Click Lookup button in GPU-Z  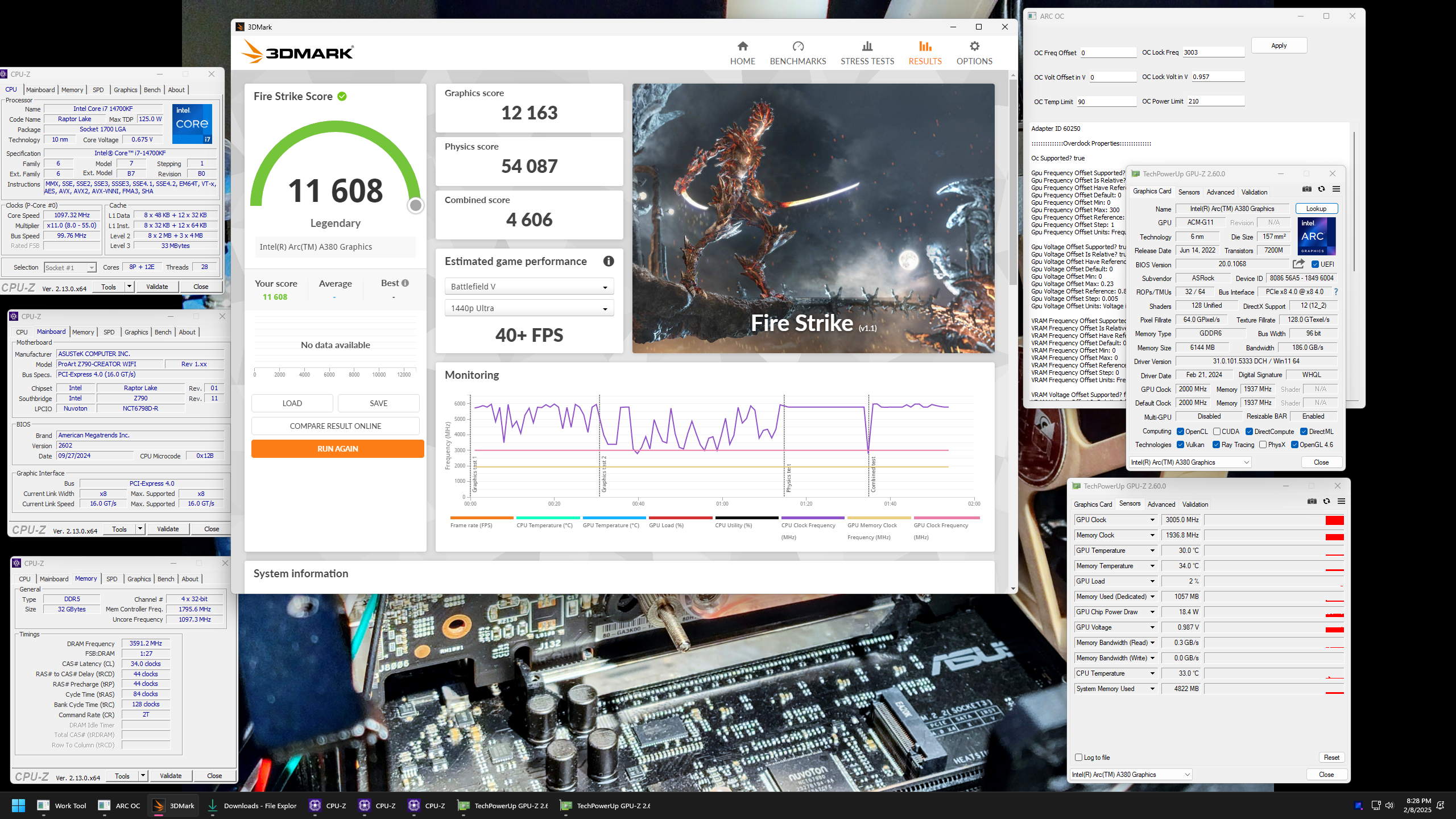(1316, 209)
